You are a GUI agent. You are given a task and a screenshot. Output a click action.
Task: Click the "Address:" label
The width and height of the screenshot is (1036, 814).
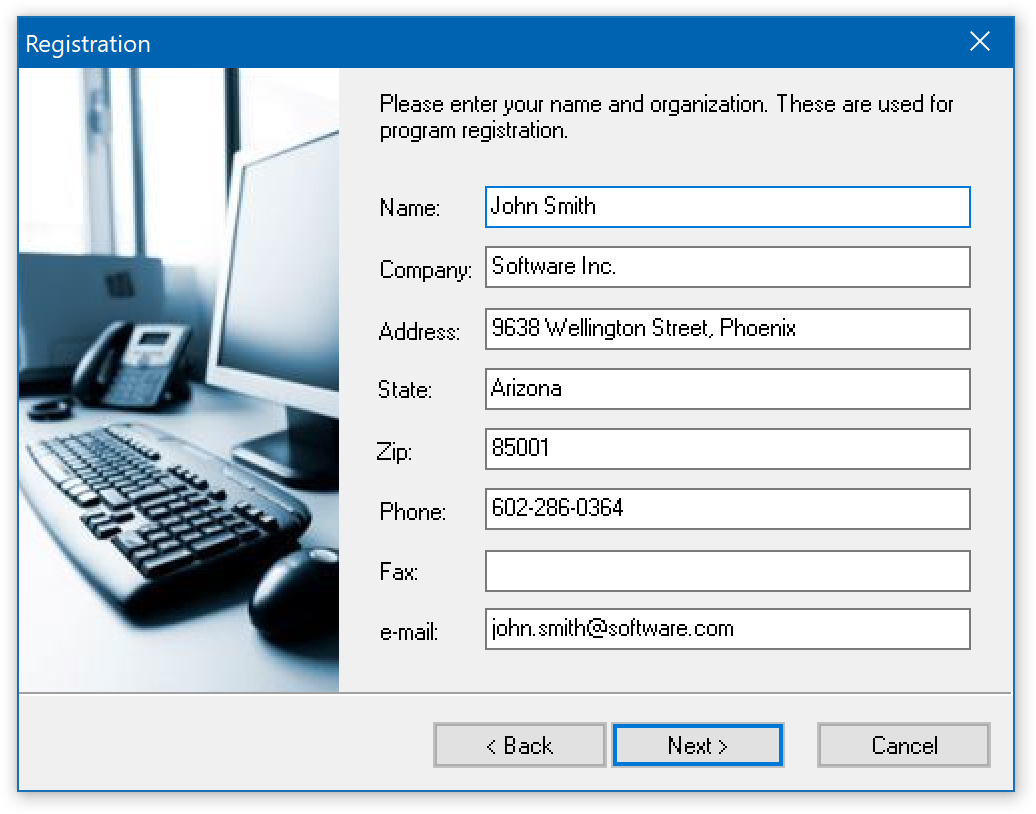pos(419,331)
